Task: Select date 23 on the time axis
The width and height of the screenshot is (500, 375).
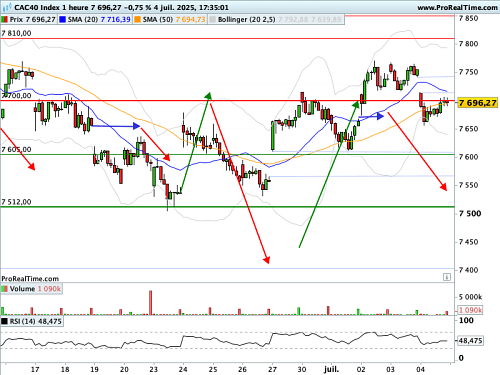Action: [154, 369]
